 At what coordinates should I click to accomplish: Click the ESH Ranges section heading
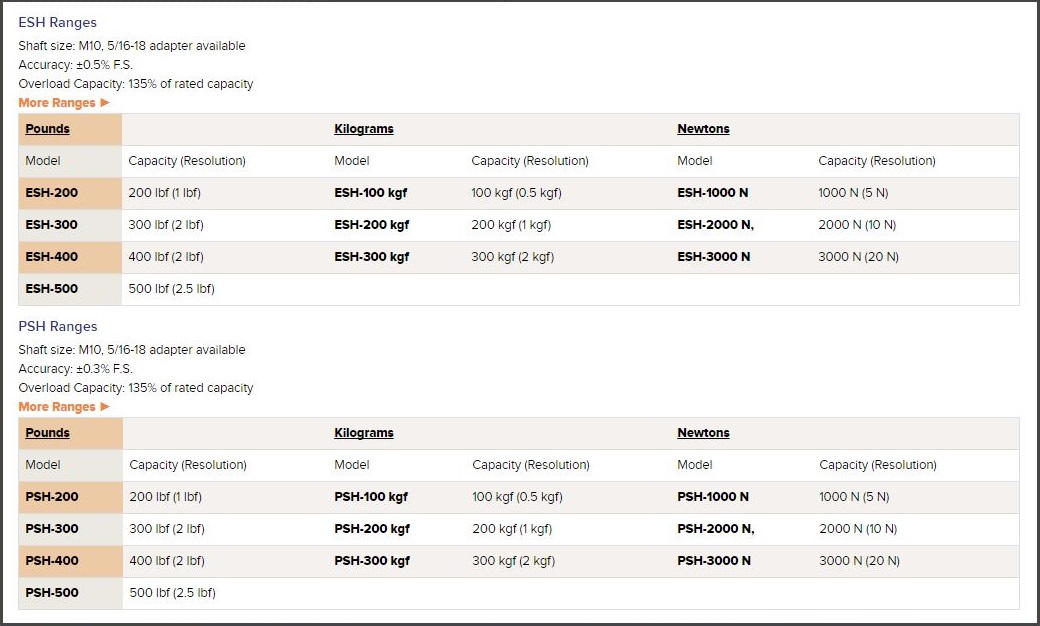[58, 22]
